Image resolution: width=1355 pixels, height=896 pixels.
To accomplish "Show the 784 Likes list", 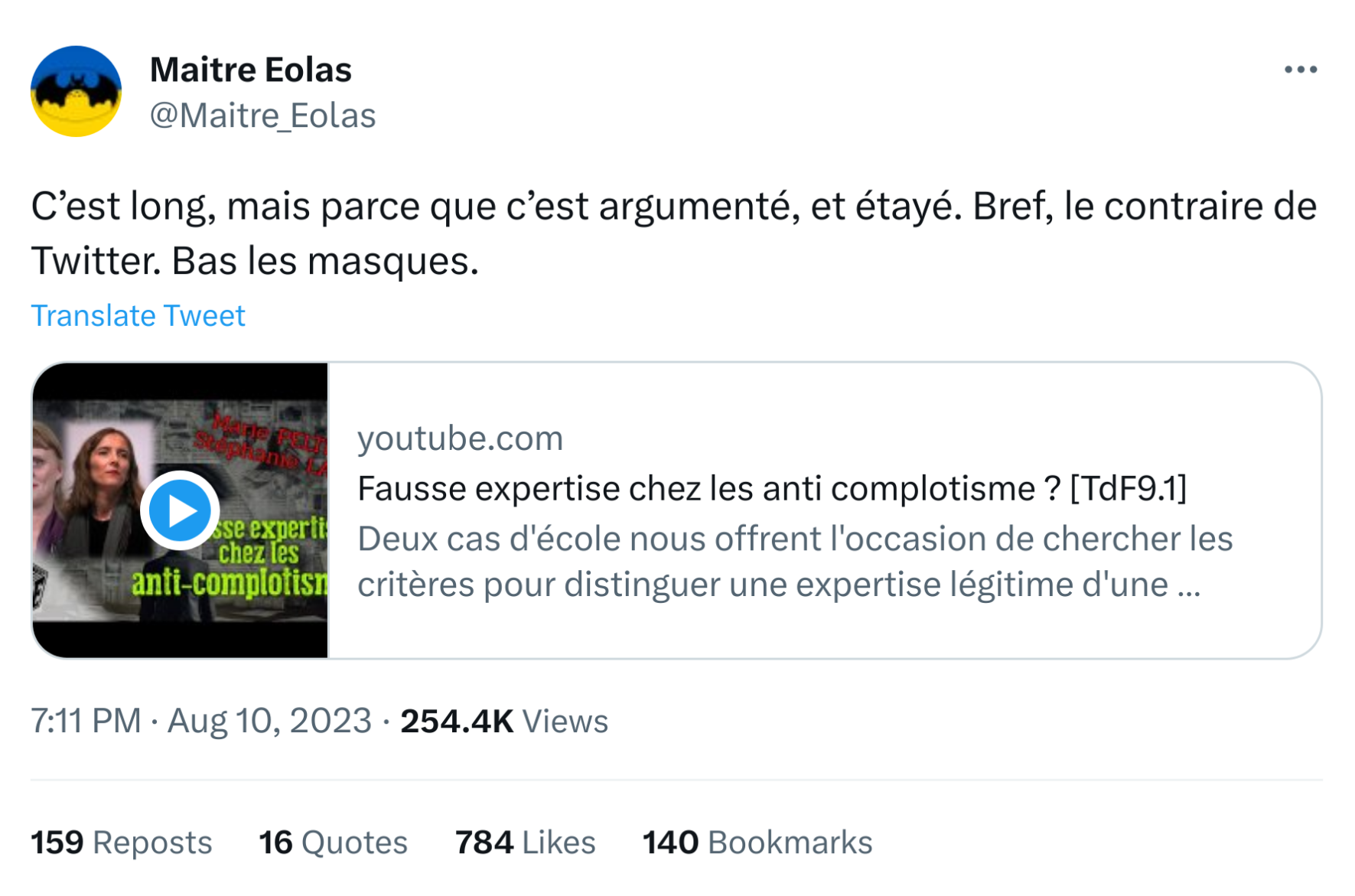I will point(525,842).
